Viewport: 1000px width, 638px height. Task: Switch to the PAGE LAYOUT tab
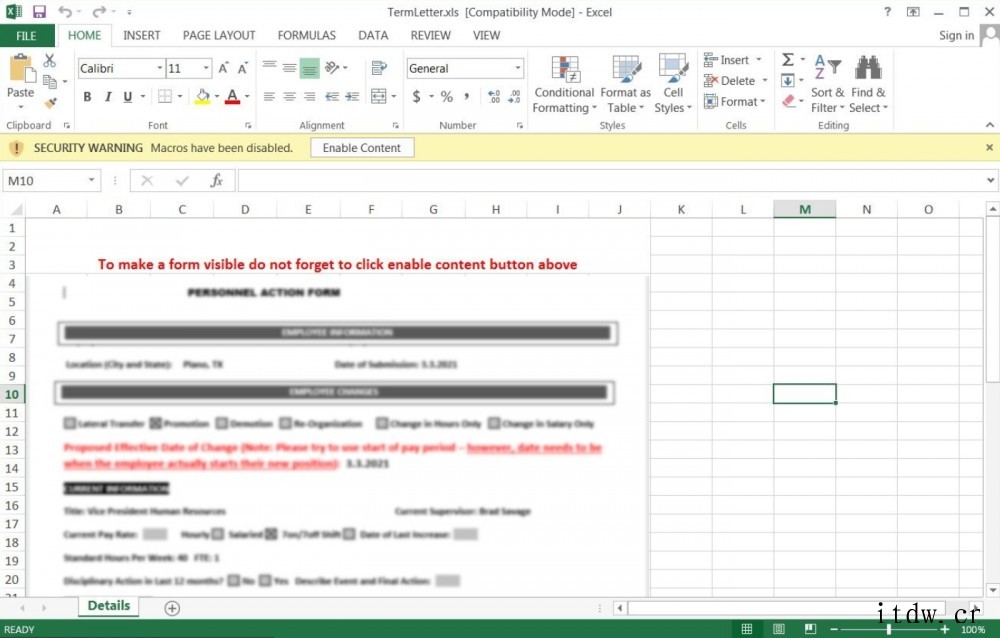[219, 36]
